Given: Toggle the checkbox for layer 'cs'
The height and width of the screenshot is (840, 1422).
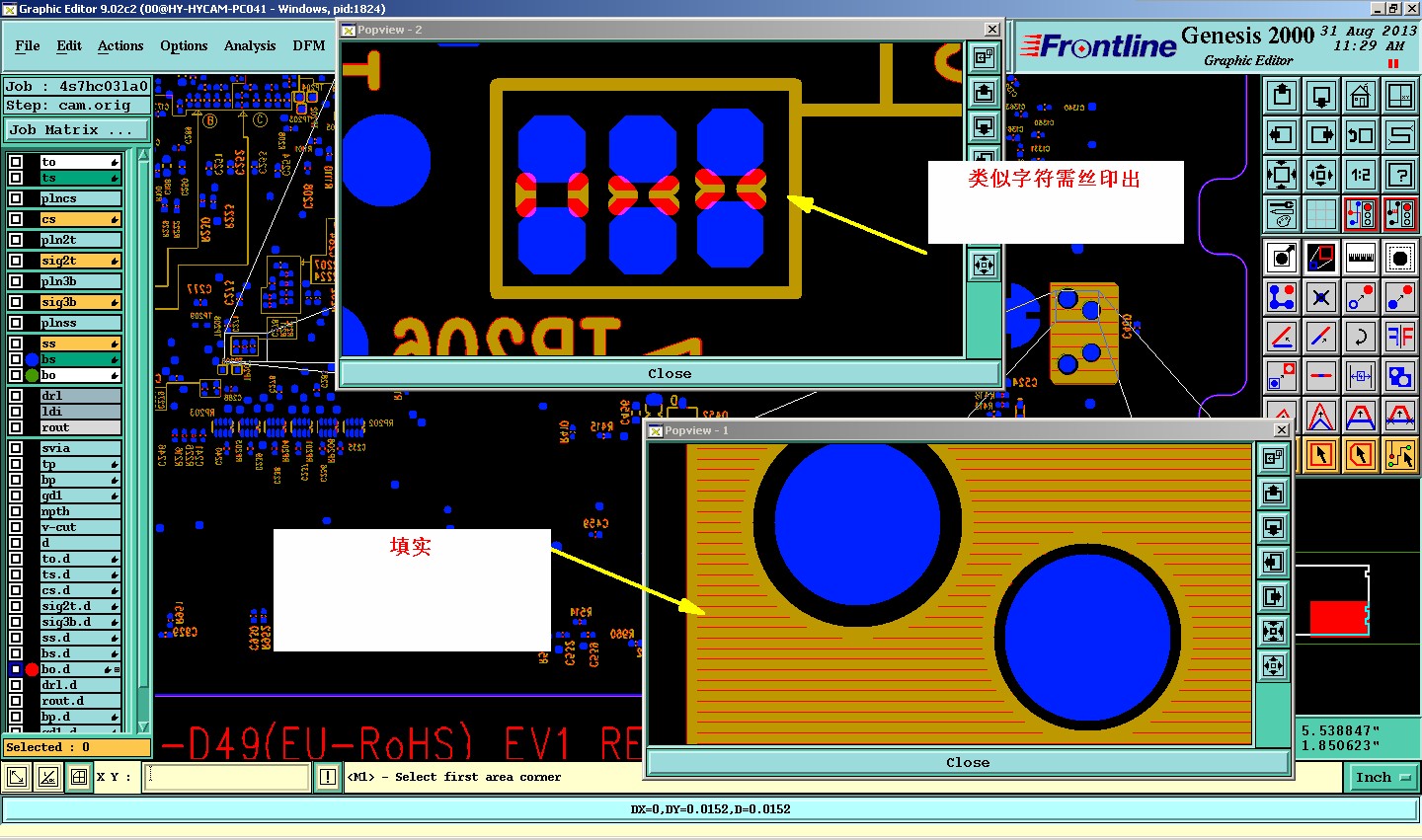Looking at the screenshot, I should pos(16,219).
